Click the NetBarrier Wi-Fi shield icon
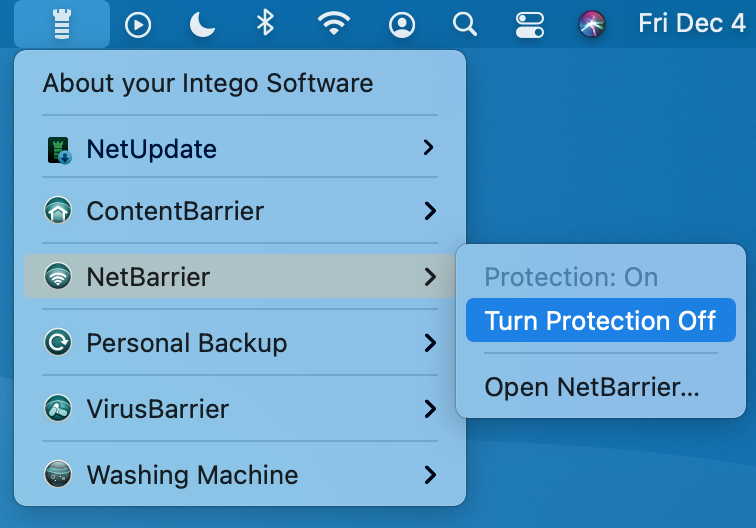This screenshot has height=528, width=756. (58, 276)
